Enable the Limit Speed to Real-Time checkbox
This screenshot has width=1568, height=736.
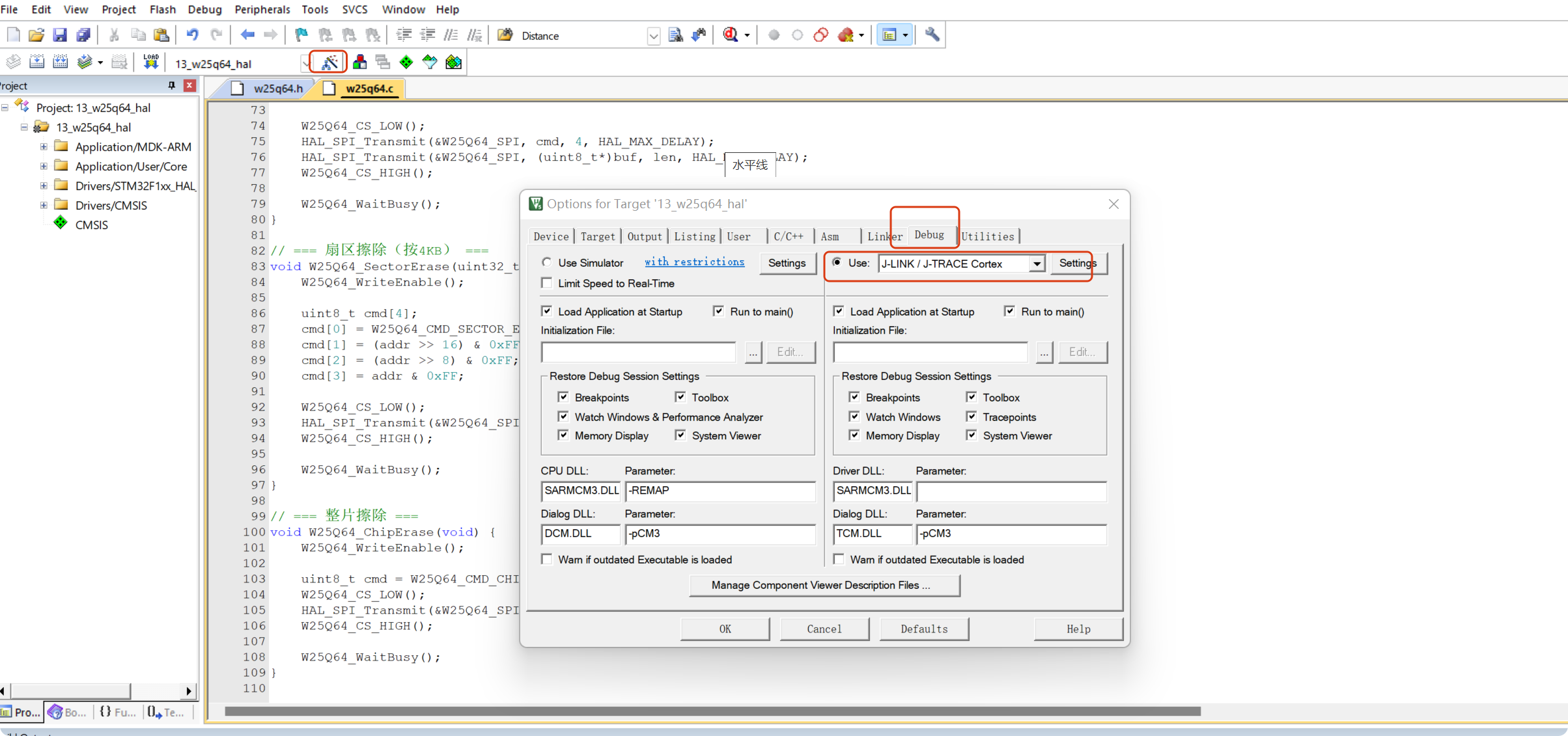click(547, 283)
